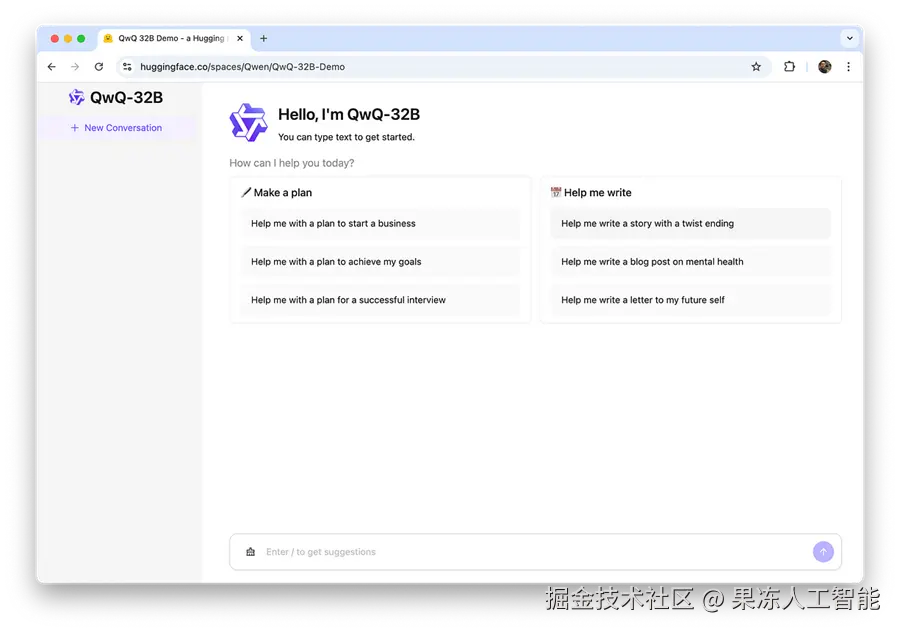Click 'How can I help you today?' text
The height and width of the screenshot is (632, 900).
click(x=292, y=163)
